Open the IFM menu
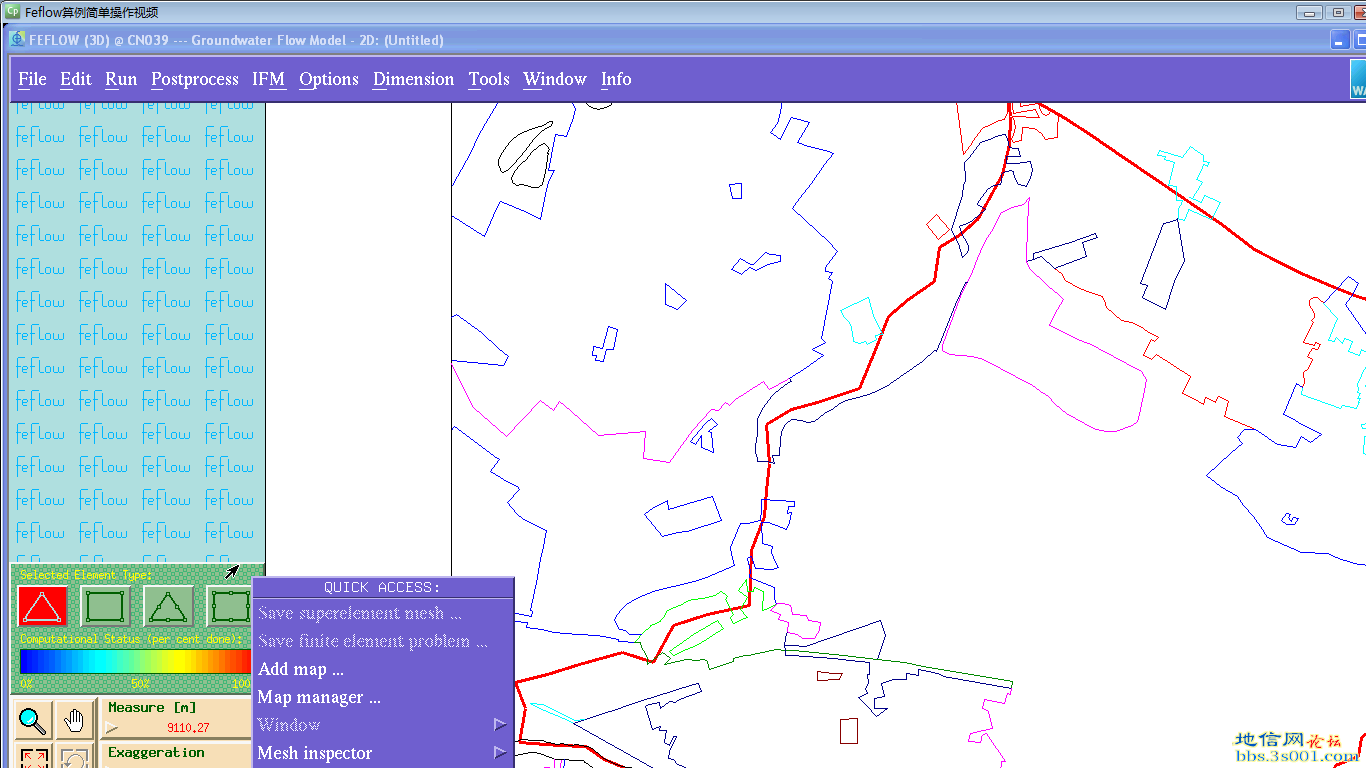 click(268, 79)
